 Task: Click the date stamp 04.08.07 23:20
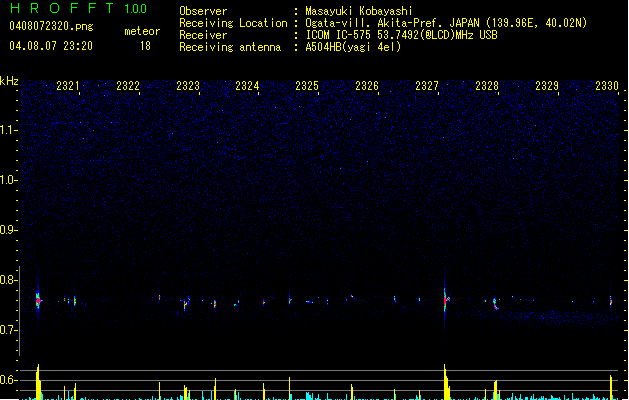(x=51, y=46)
